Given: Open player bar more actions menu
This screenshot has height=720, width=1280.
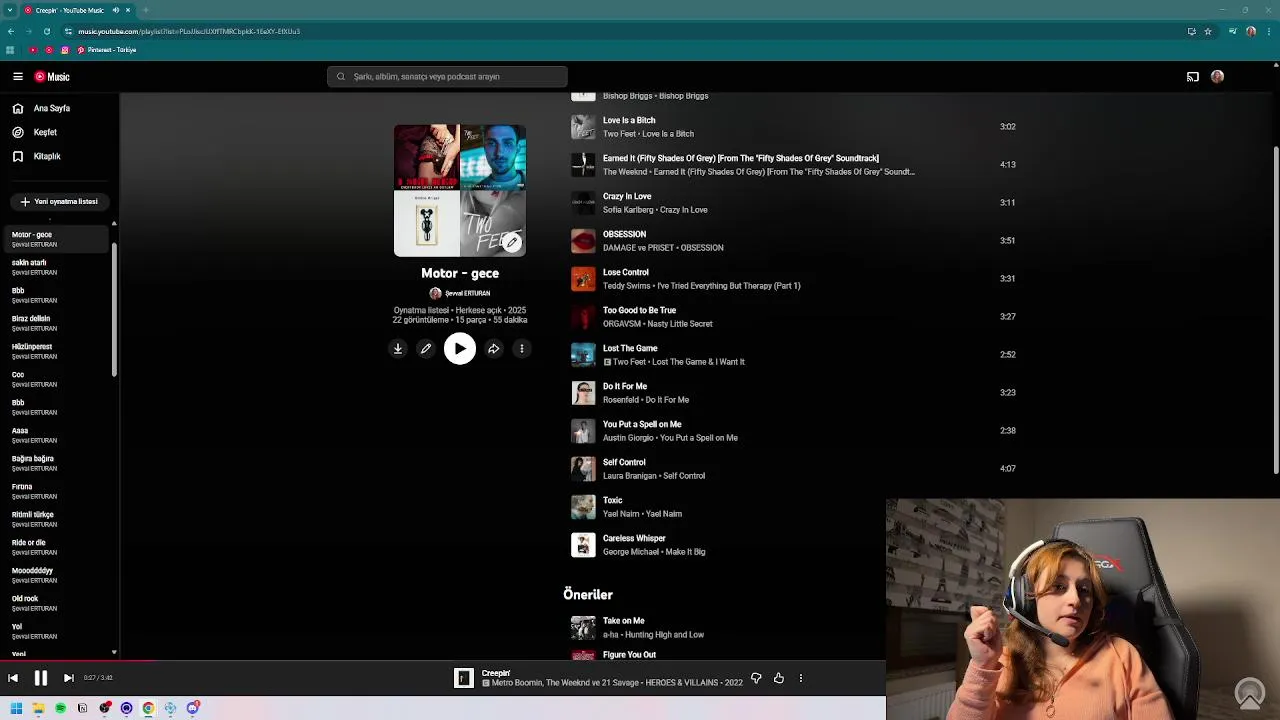Looking at the screenshot, I should [x=801, y=678].
